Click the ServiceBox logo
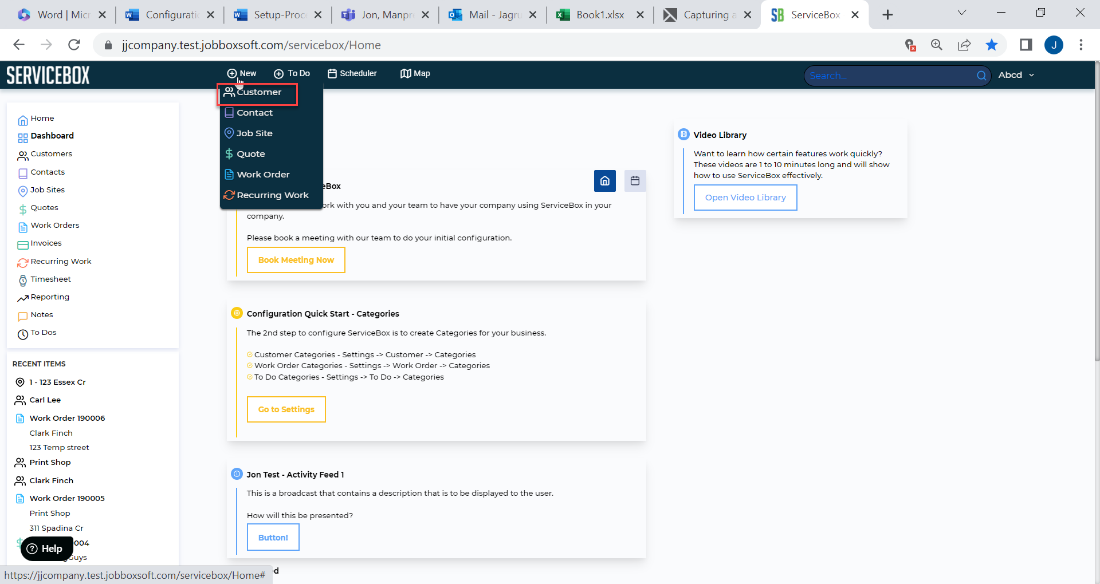 (x=48, y=75)
